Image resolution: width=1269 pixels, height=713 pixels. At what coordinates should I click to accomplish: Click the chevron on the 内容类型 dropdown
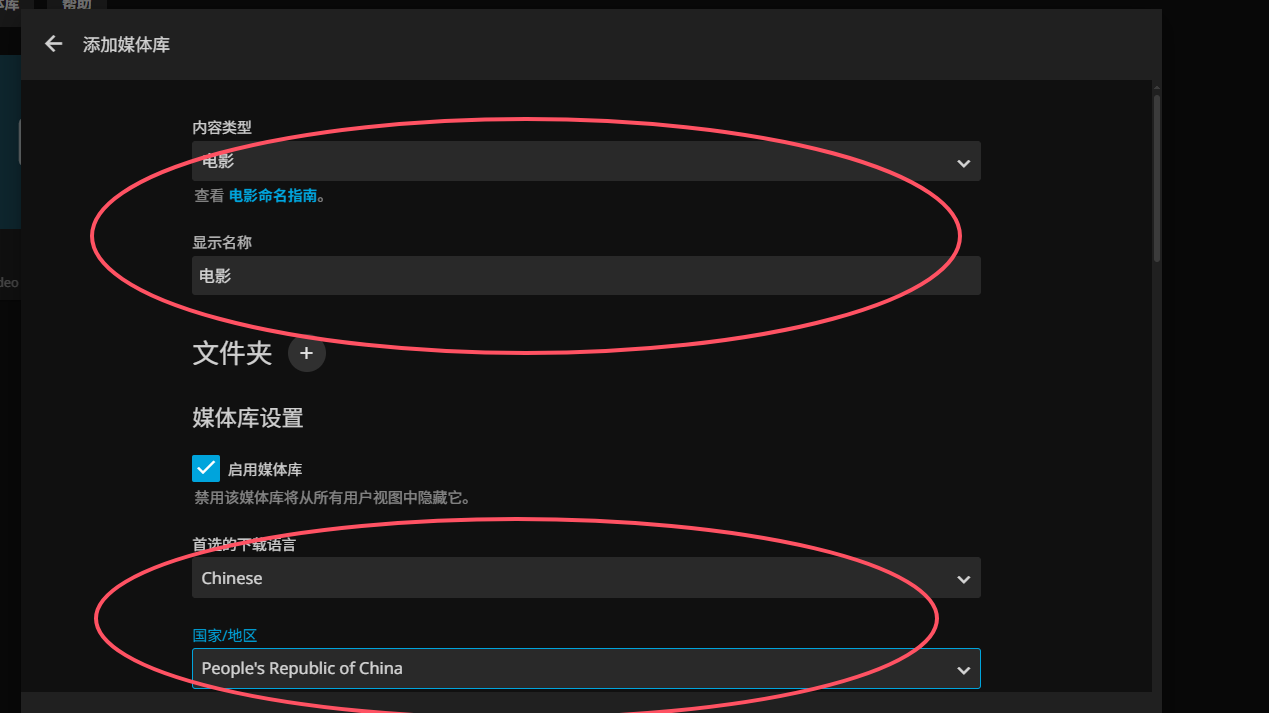pos(963,162)
